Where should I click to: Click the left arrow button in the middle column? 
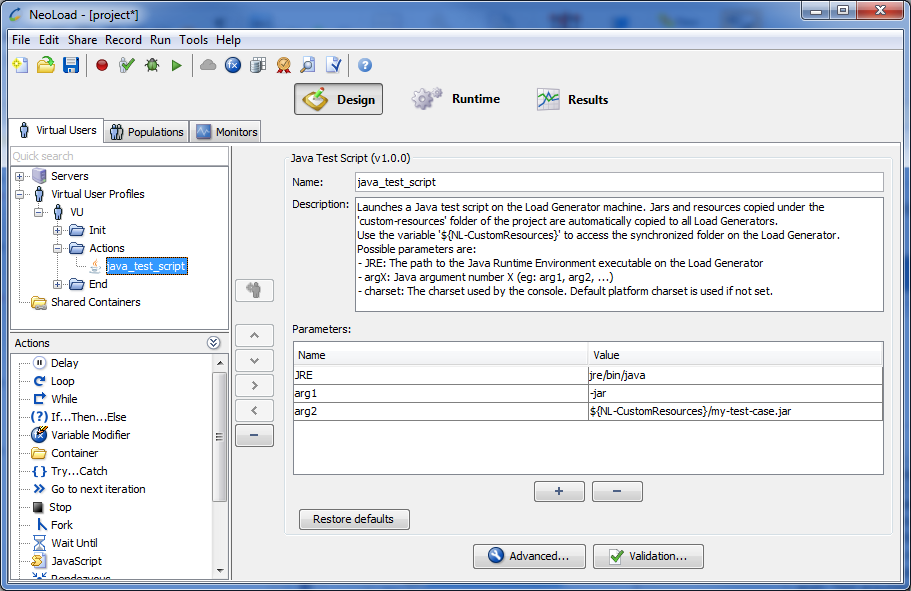254,410
